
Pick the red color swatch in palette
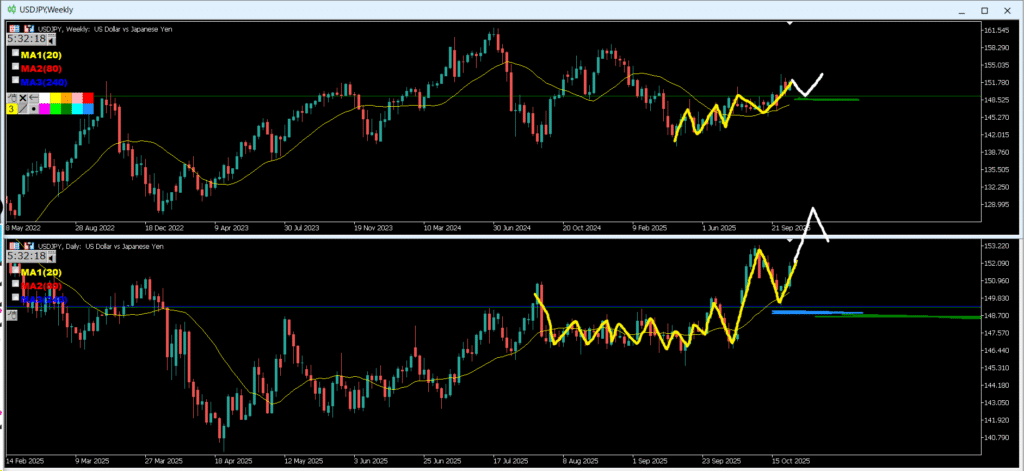[87, 98]
